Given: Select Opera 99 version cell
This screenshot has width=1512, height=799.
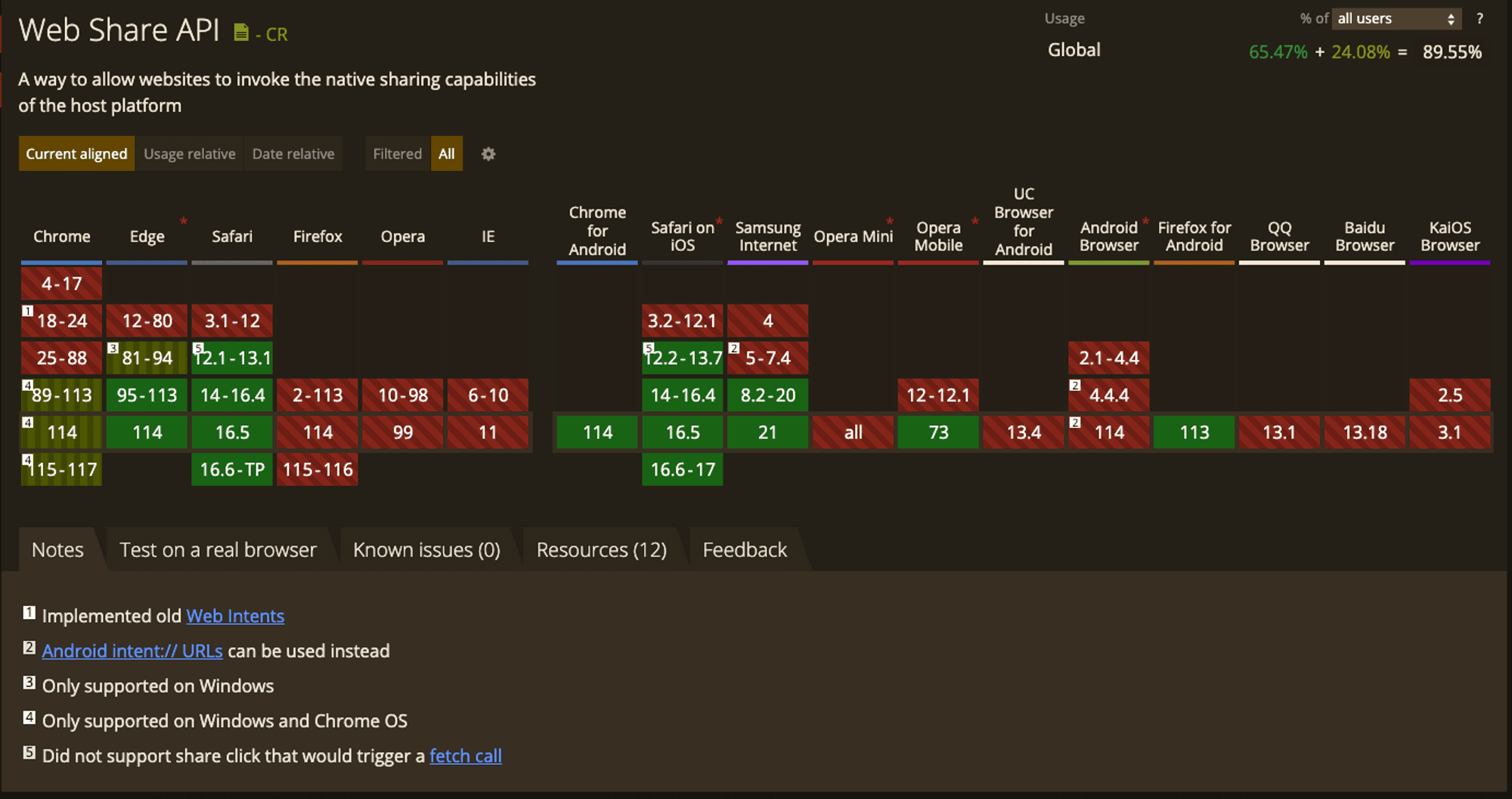Looking at the screenshot, I should pos(403,432).
